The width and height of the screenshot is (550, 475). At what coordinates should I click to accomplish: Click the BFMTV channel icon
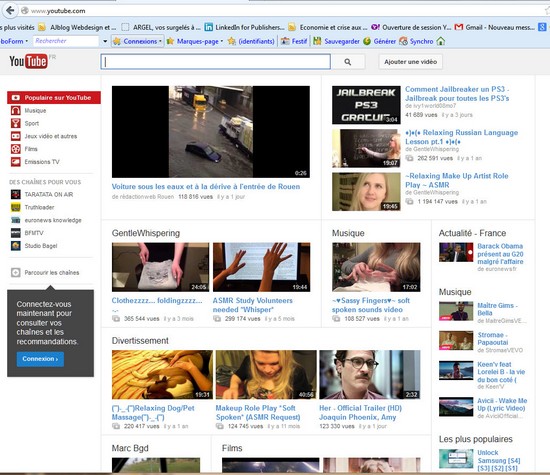15,233
